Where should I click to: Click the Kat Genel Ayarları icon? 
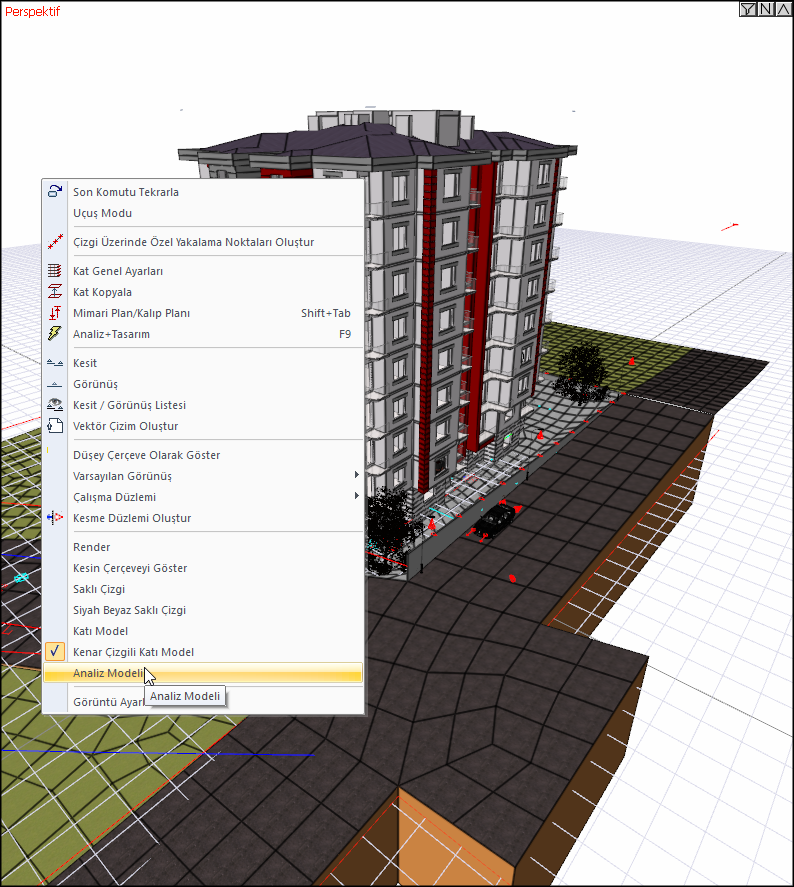tap(56, 271)
